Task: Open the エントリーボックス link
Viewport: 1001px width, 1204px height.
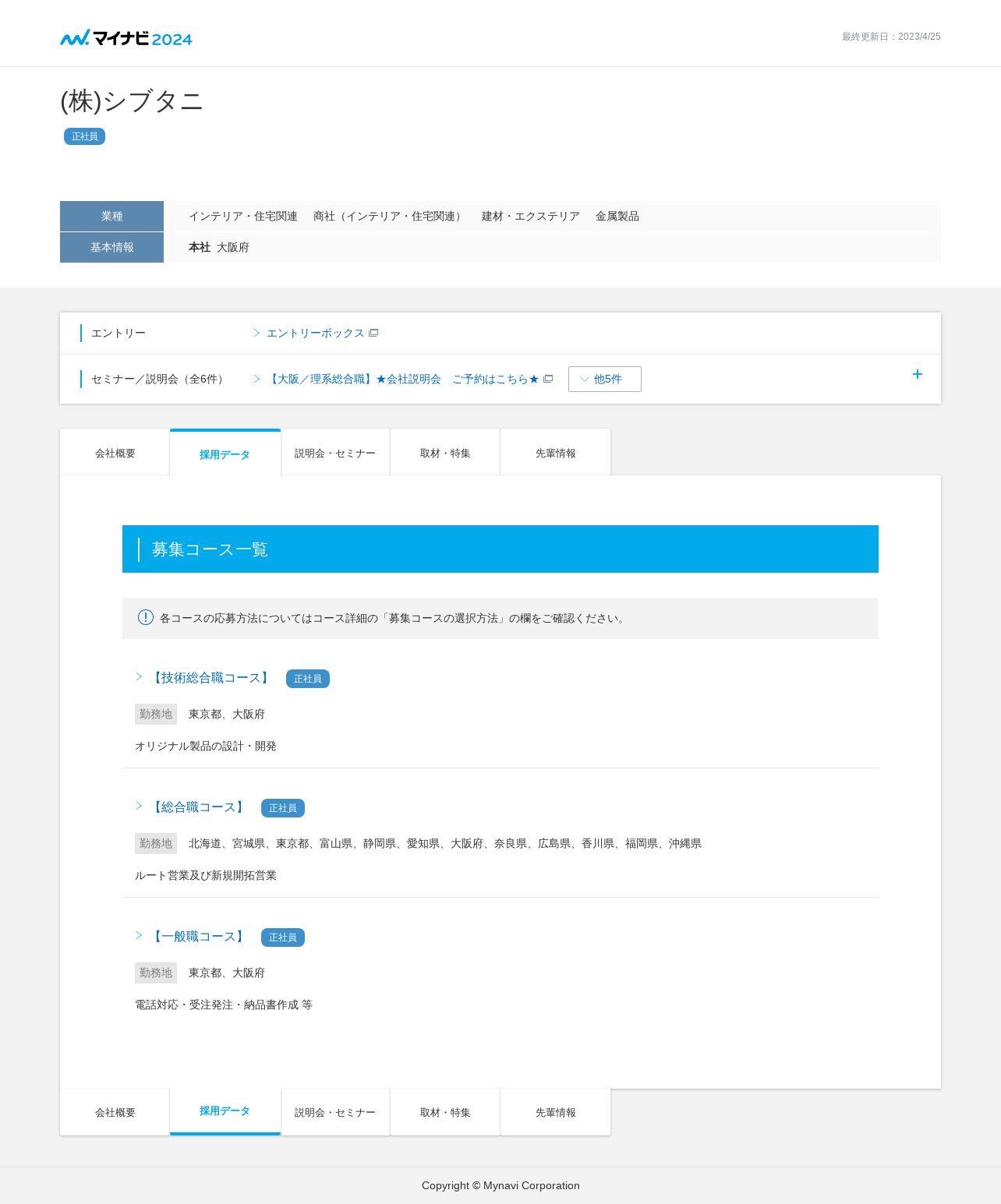Action: (315, 333)
